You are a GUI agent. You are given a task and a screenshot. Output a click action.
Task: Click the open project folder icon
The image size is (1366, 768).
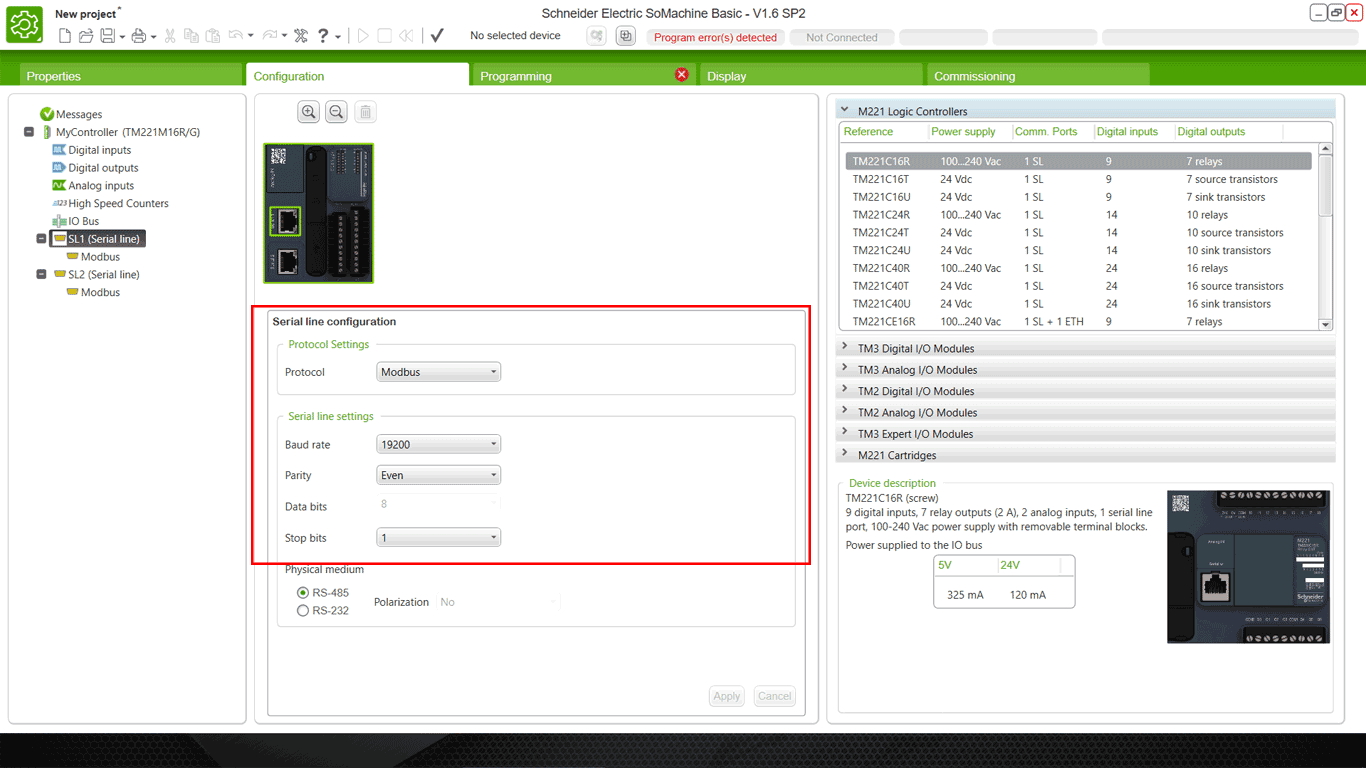click(86, 36)
